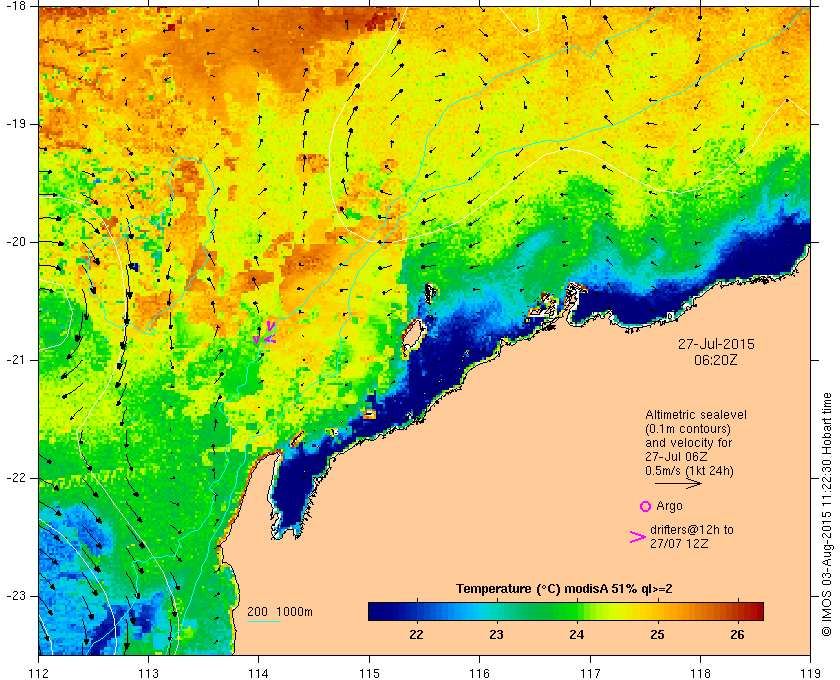
Task: Select the 06:20Z time label
Action: (716, 360)
